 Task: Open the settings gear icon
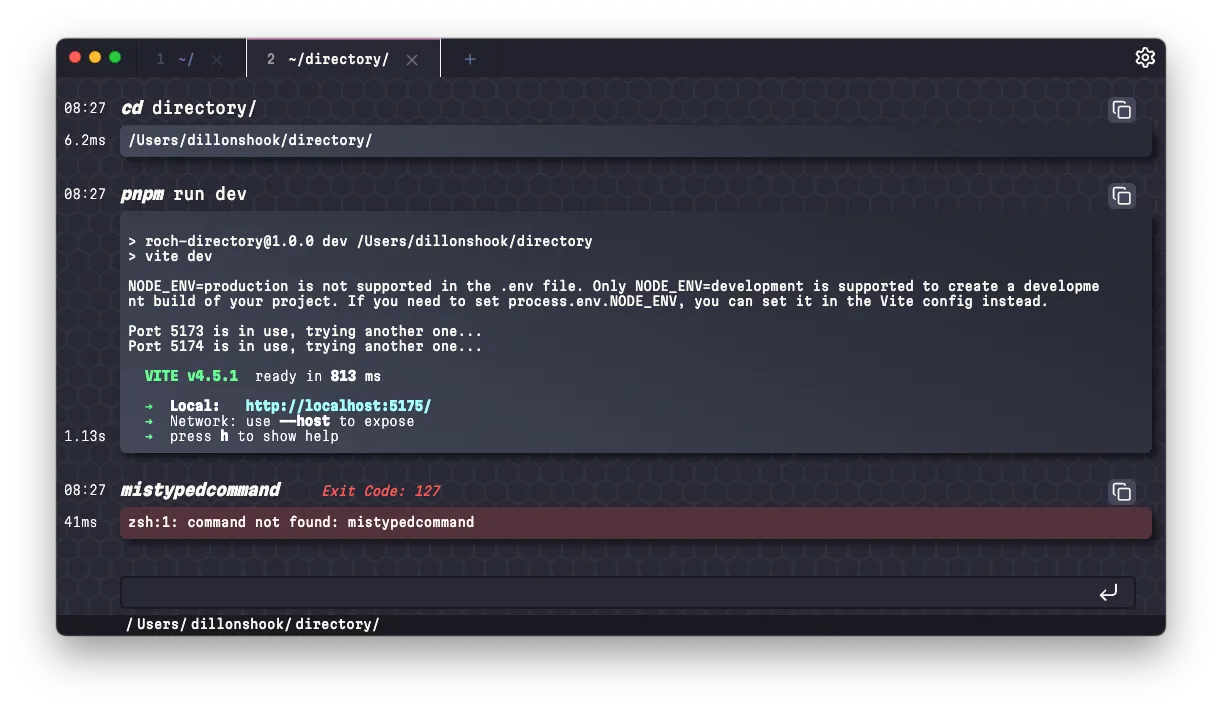pyautogui.click(x=1145, y=58)
